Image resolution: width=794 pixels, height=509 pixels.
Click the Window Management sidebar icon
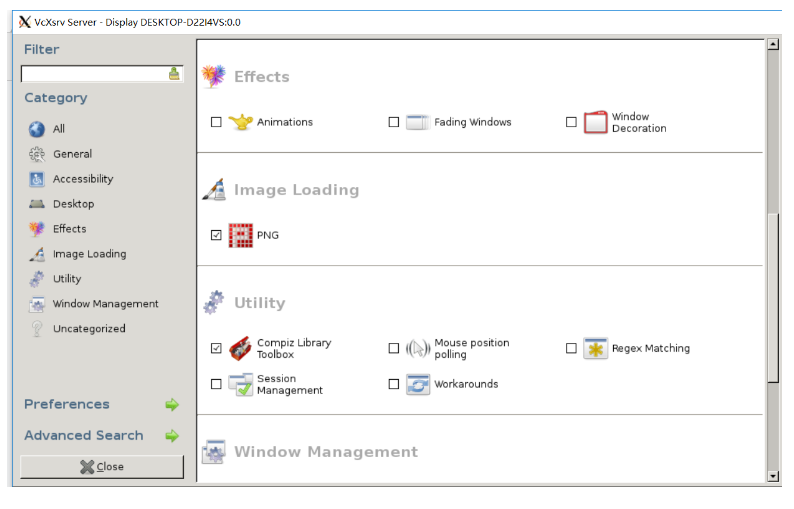coord(36,304)
